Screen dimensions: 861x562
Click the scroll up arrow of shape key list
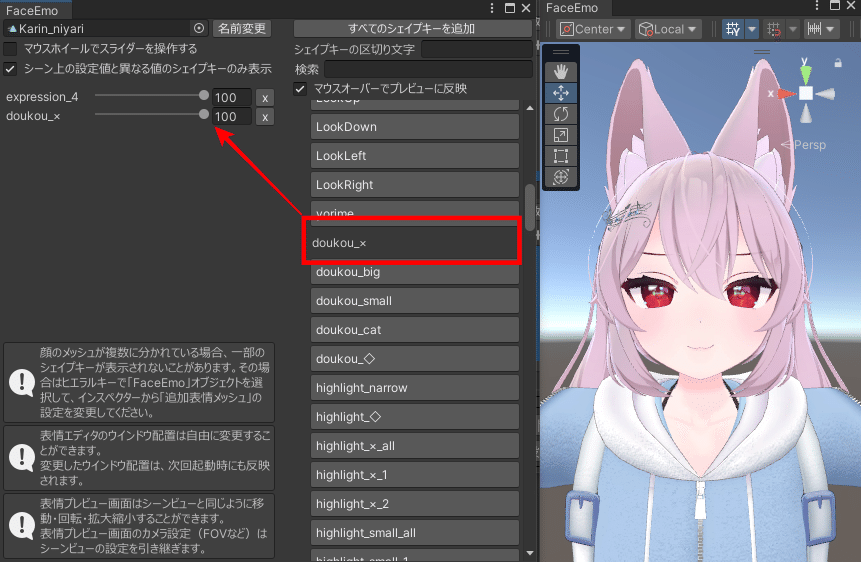point(529,108)
